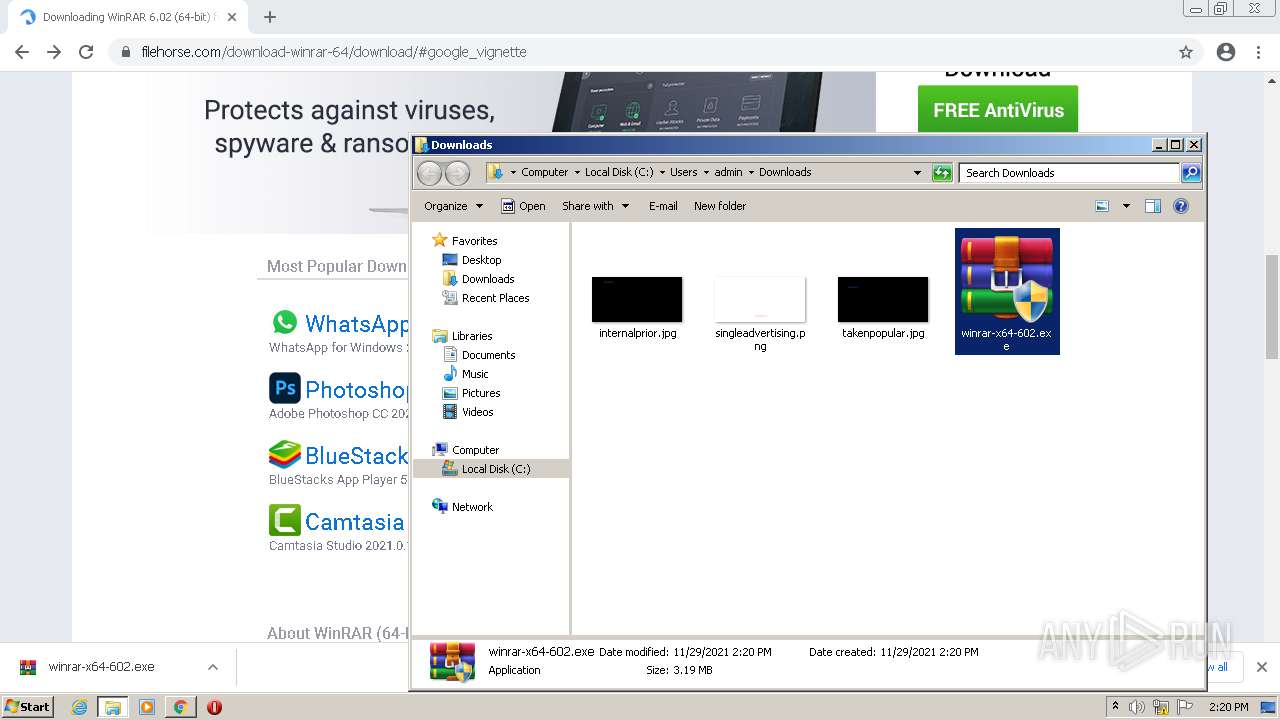Open Internet Explorer from taskbar
Viewport: 1280px width, 720px height.
(79, 707)
